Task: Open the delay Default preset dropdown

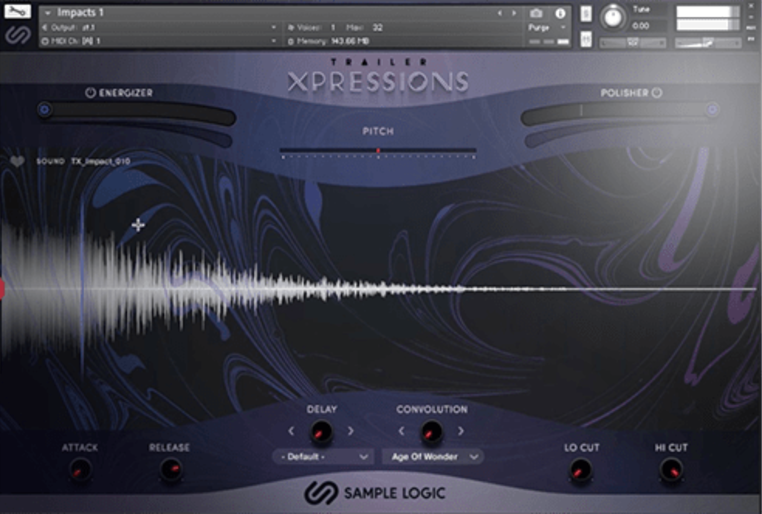Action: coord(321,457)
